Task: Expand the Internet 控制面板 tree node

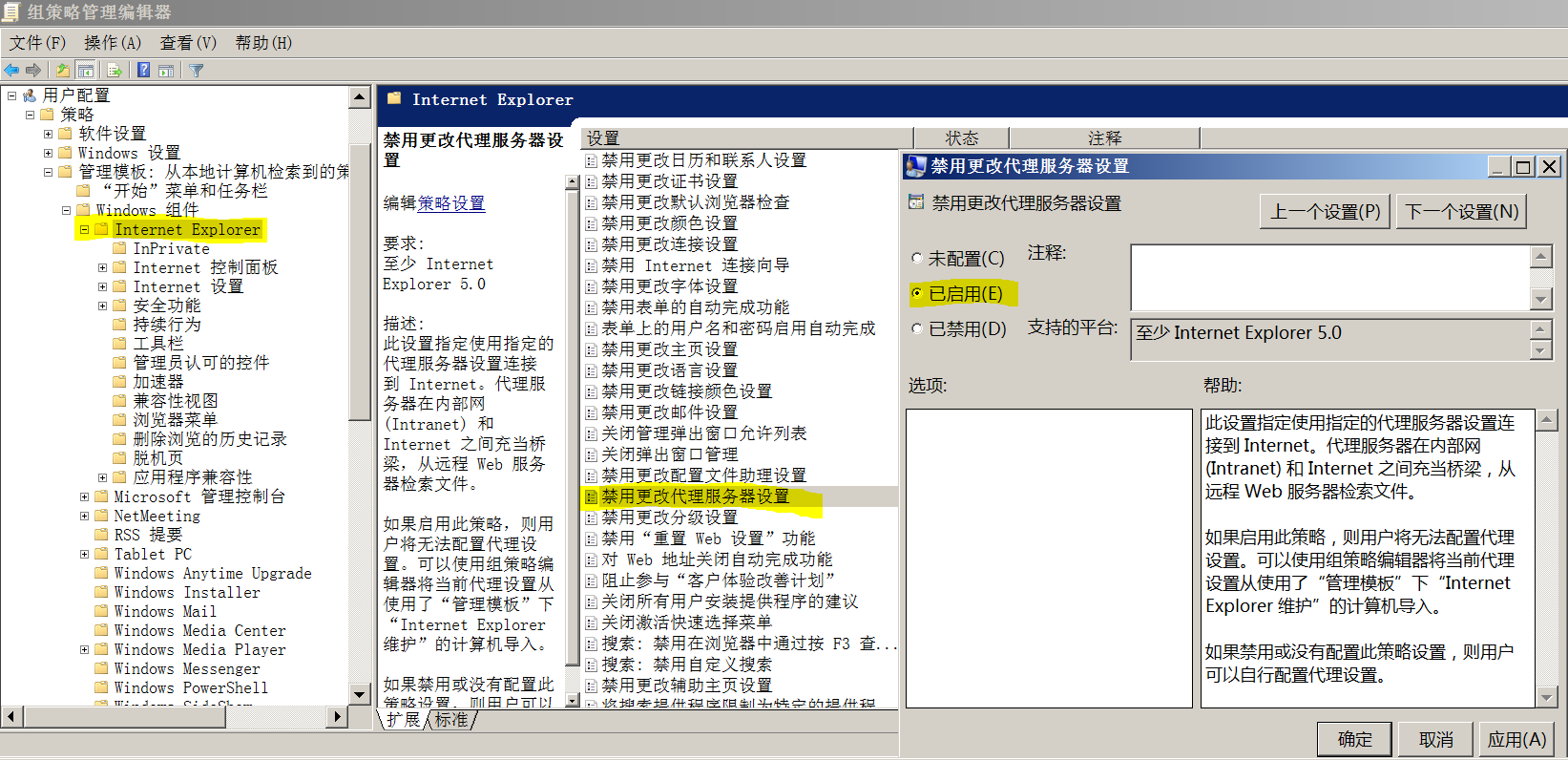Action: pyautogui.click(x=102, y=267)
